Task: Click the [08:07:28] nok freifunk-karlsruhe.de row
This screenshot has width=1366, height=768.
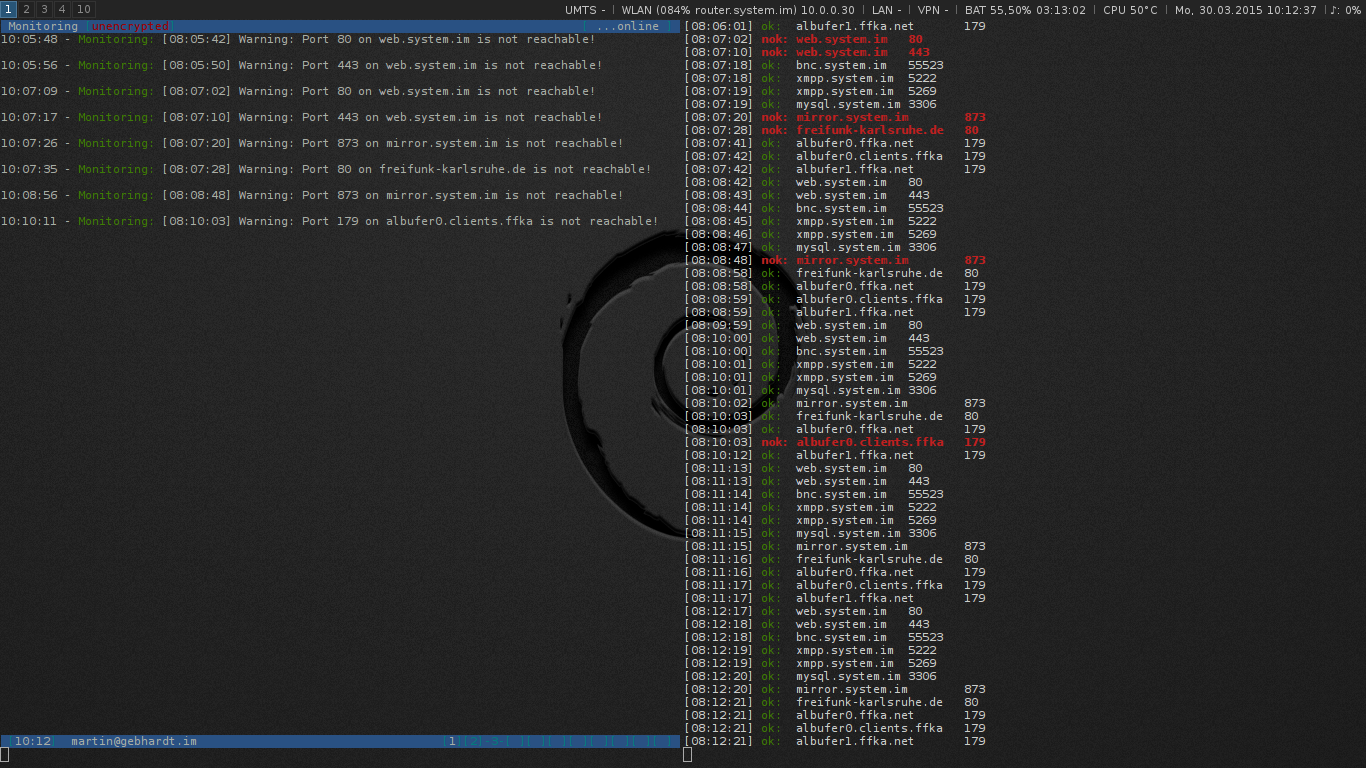Action: [x=832, y=130]
